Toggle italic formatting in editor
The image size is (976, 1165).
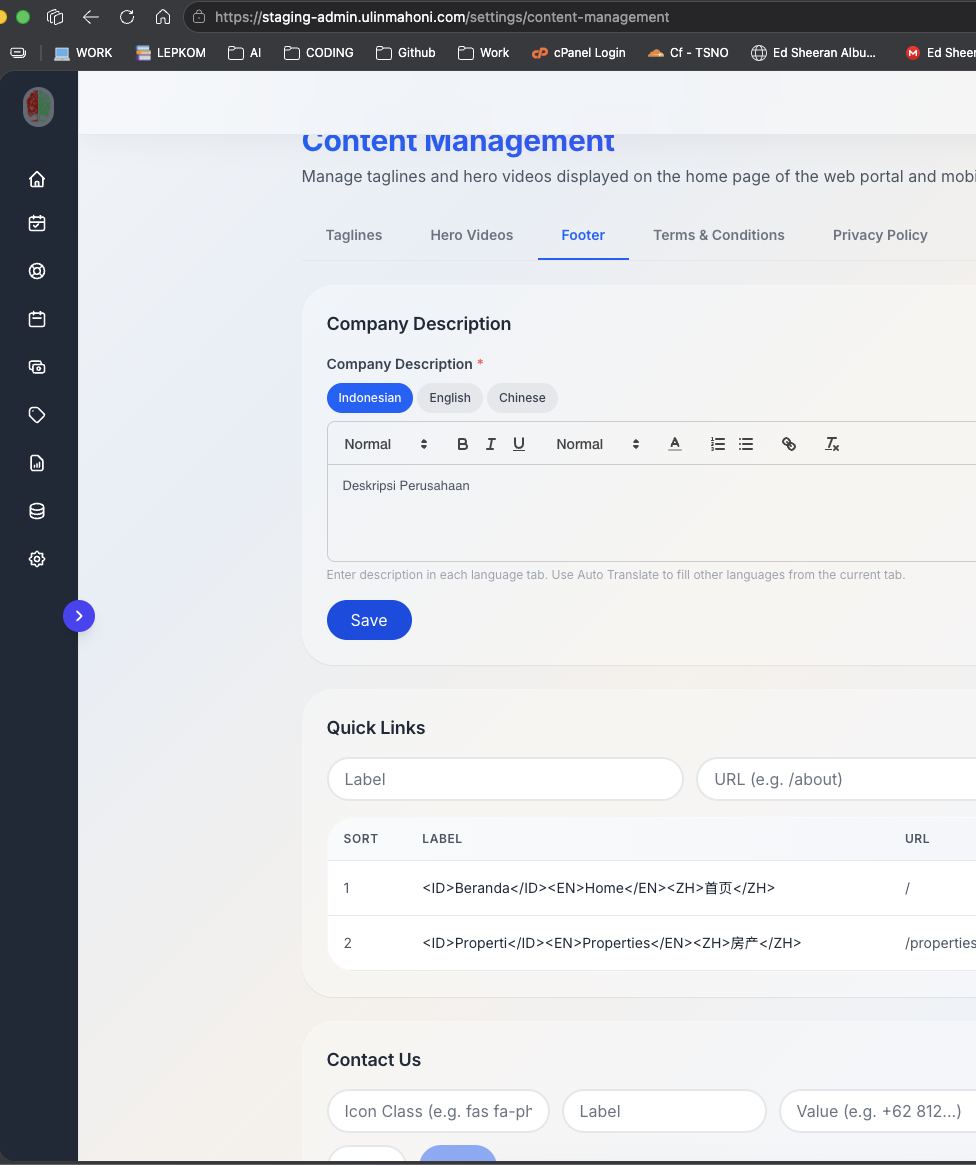490,444
